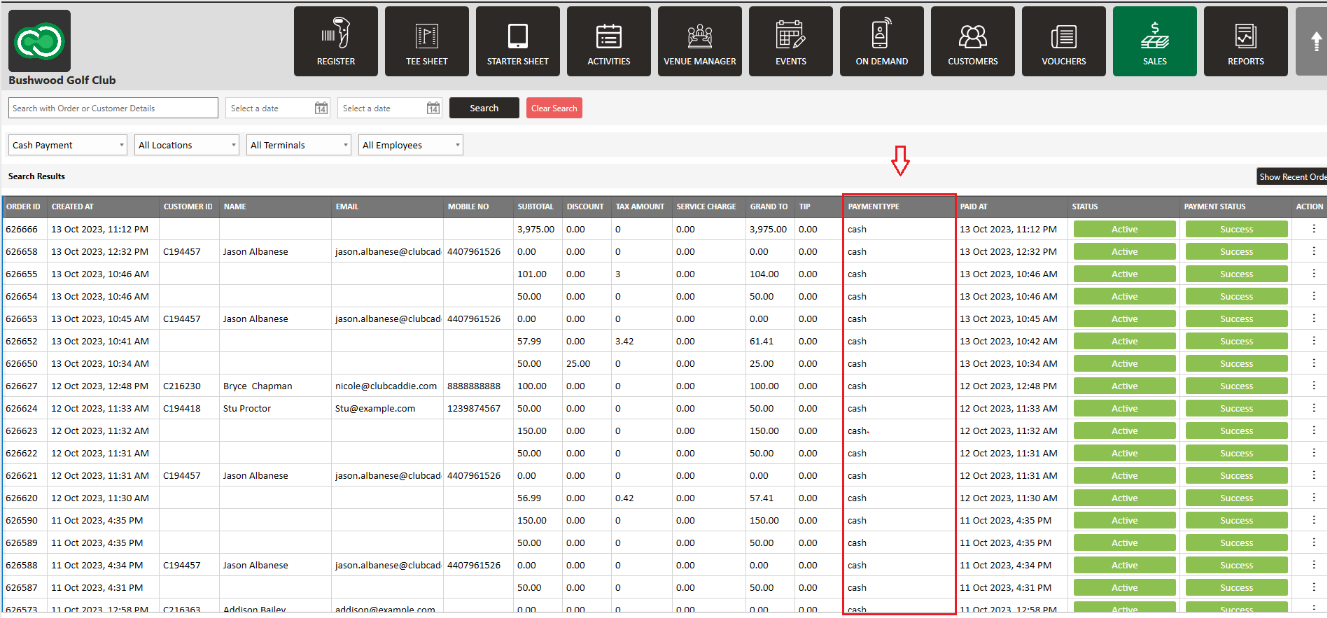
Task: Open the Vouchers module
Action: pos(1064,41)
